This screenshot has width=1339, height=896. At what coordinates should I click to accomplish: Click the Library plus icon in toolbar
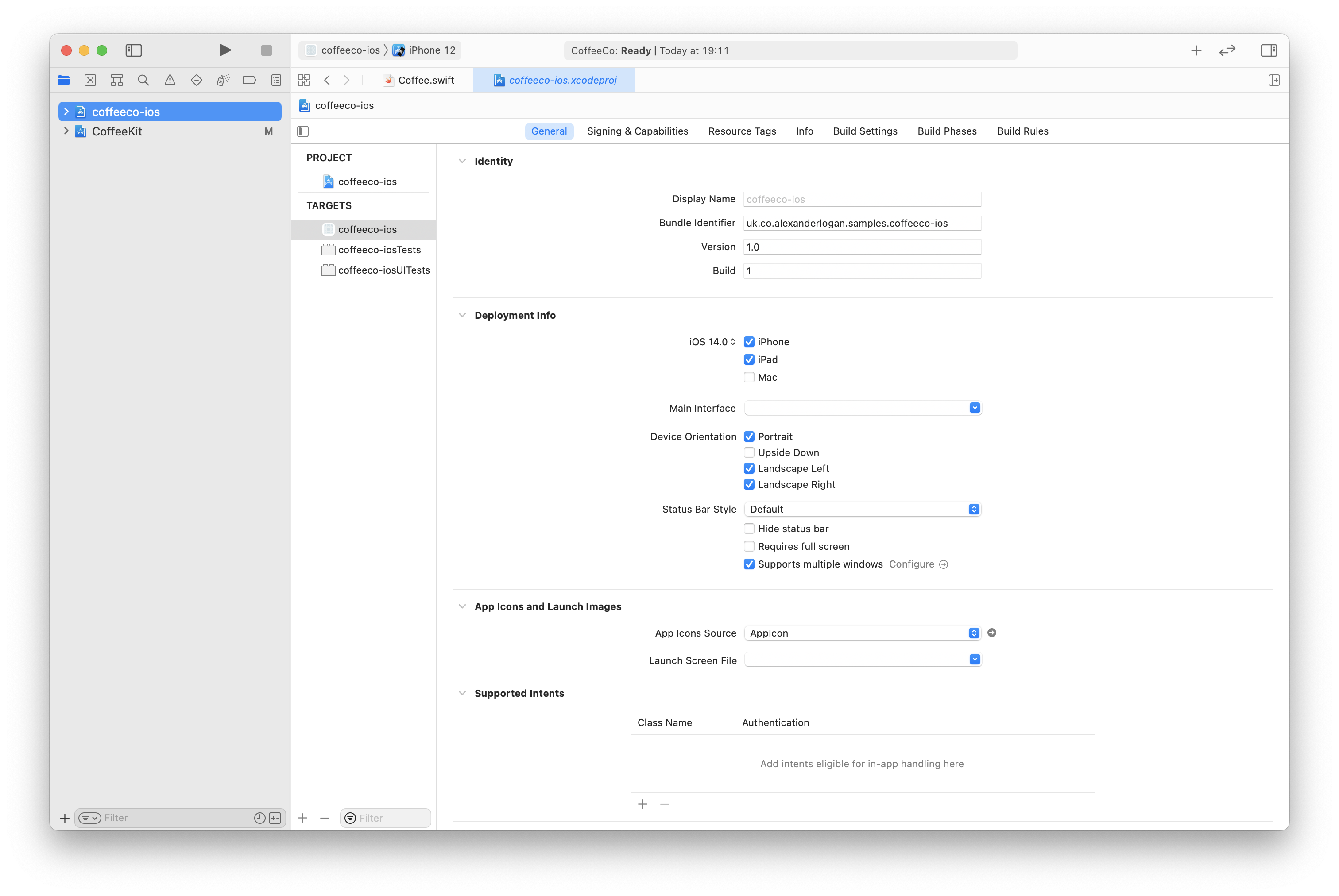coord(1196,50)
